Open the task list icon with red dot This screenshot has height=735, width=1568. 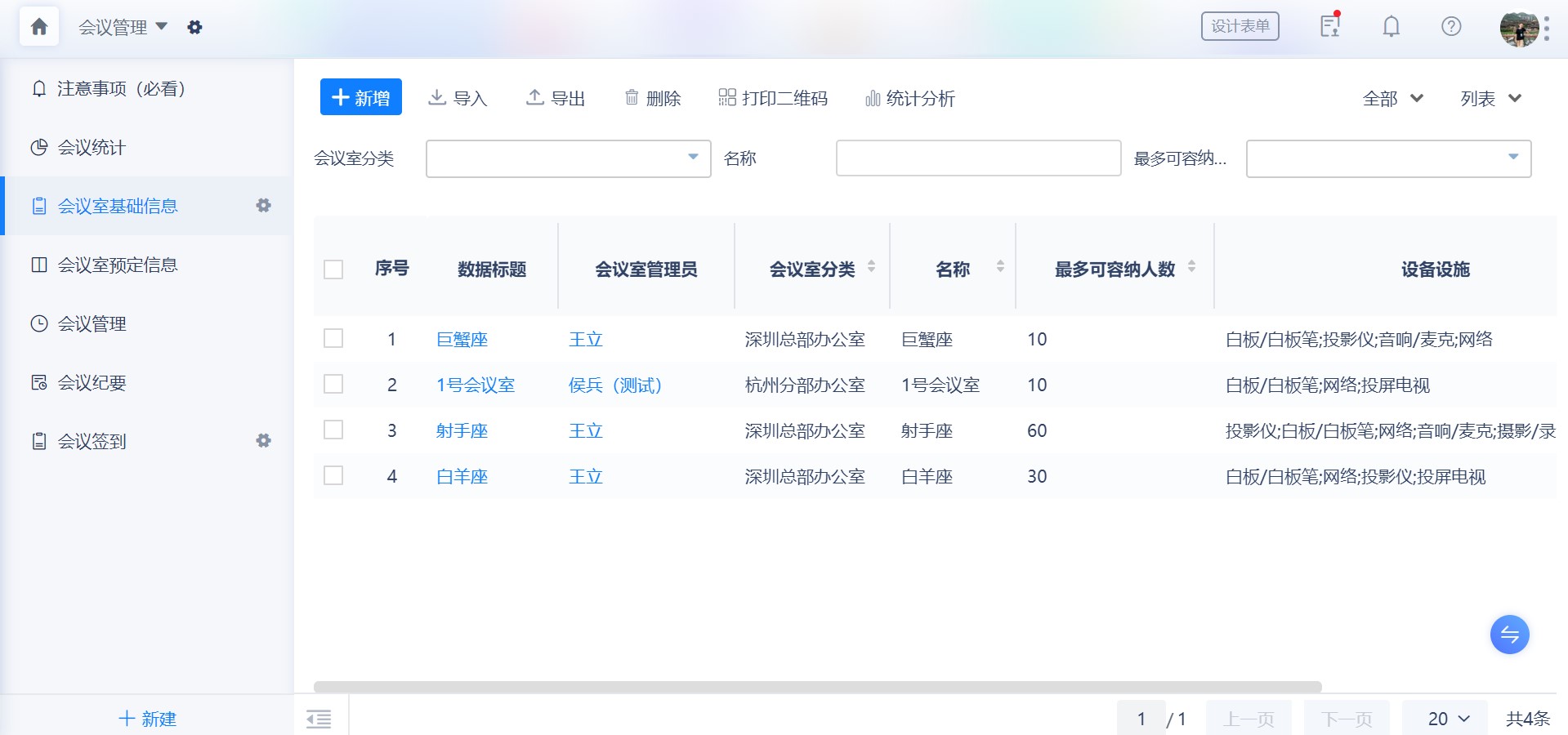[1330, 26]
